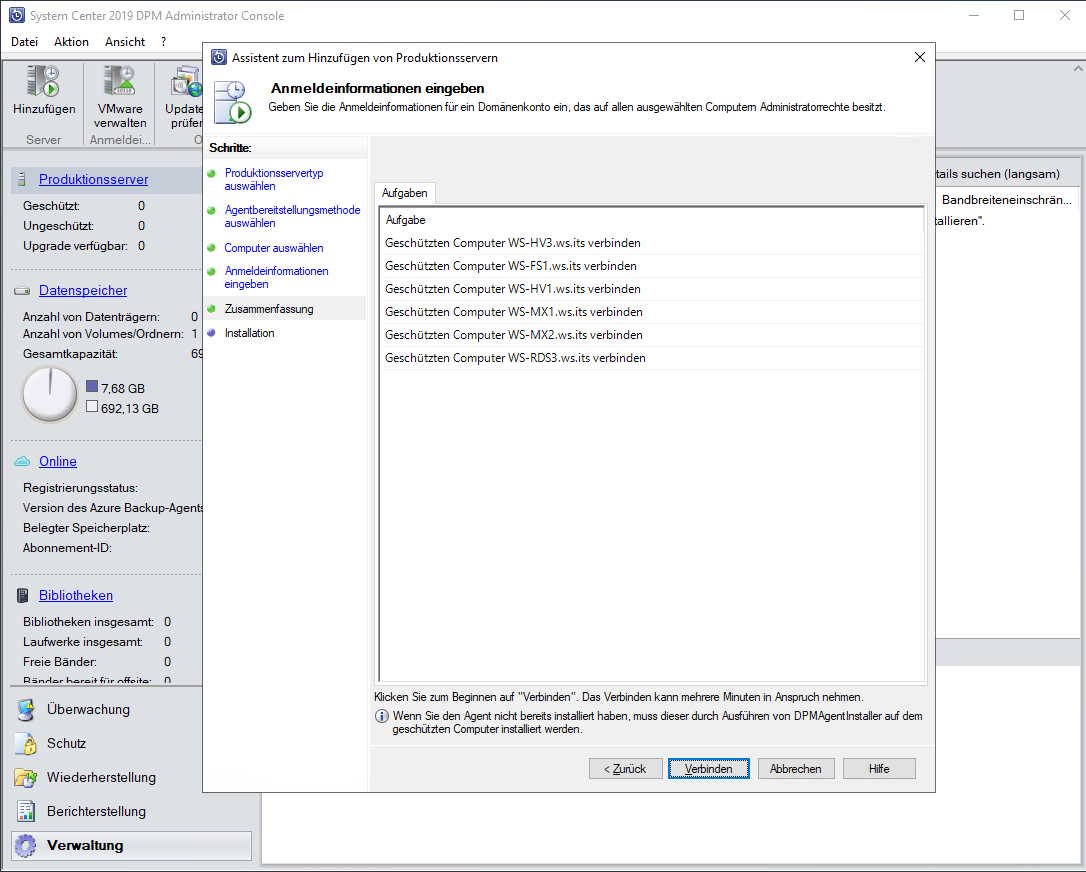Viewport: 1086px width, 872px height.
Task: Click the Hilfe button
Action: [879, 769]
